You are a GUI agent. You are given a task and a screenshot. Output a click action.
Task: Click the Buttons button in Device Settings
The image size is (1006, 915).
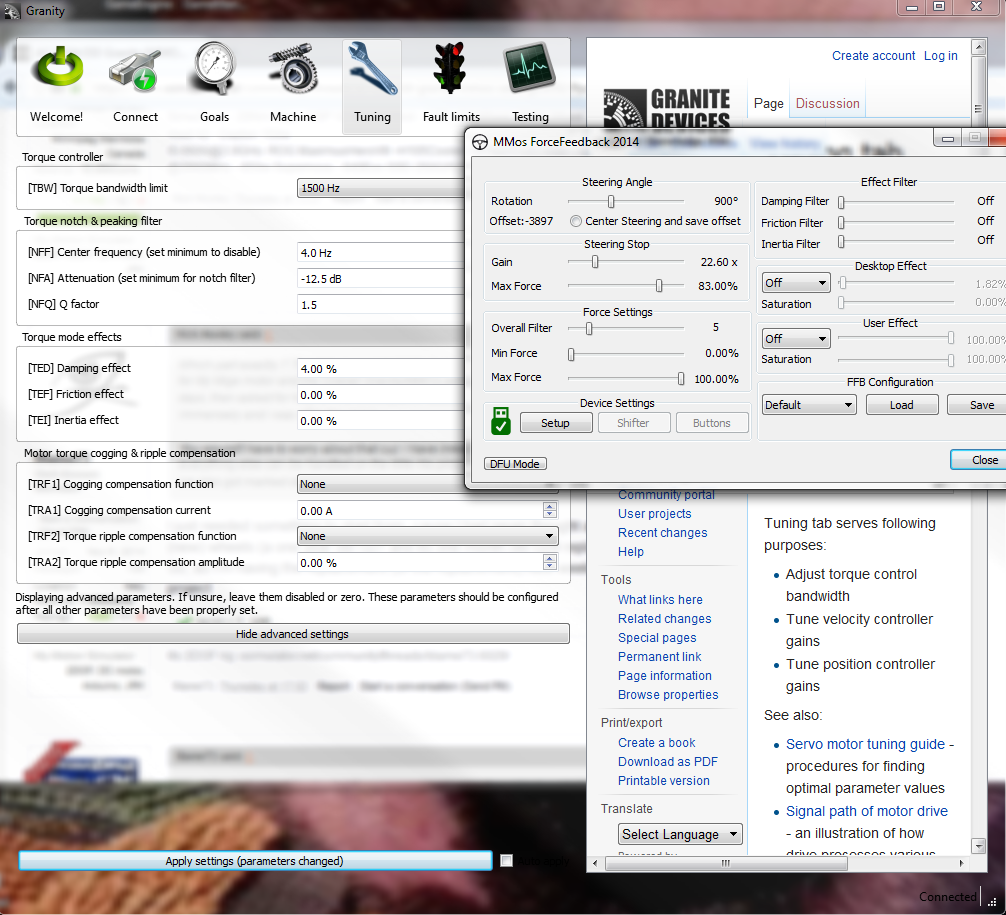(x=712, y=423)
